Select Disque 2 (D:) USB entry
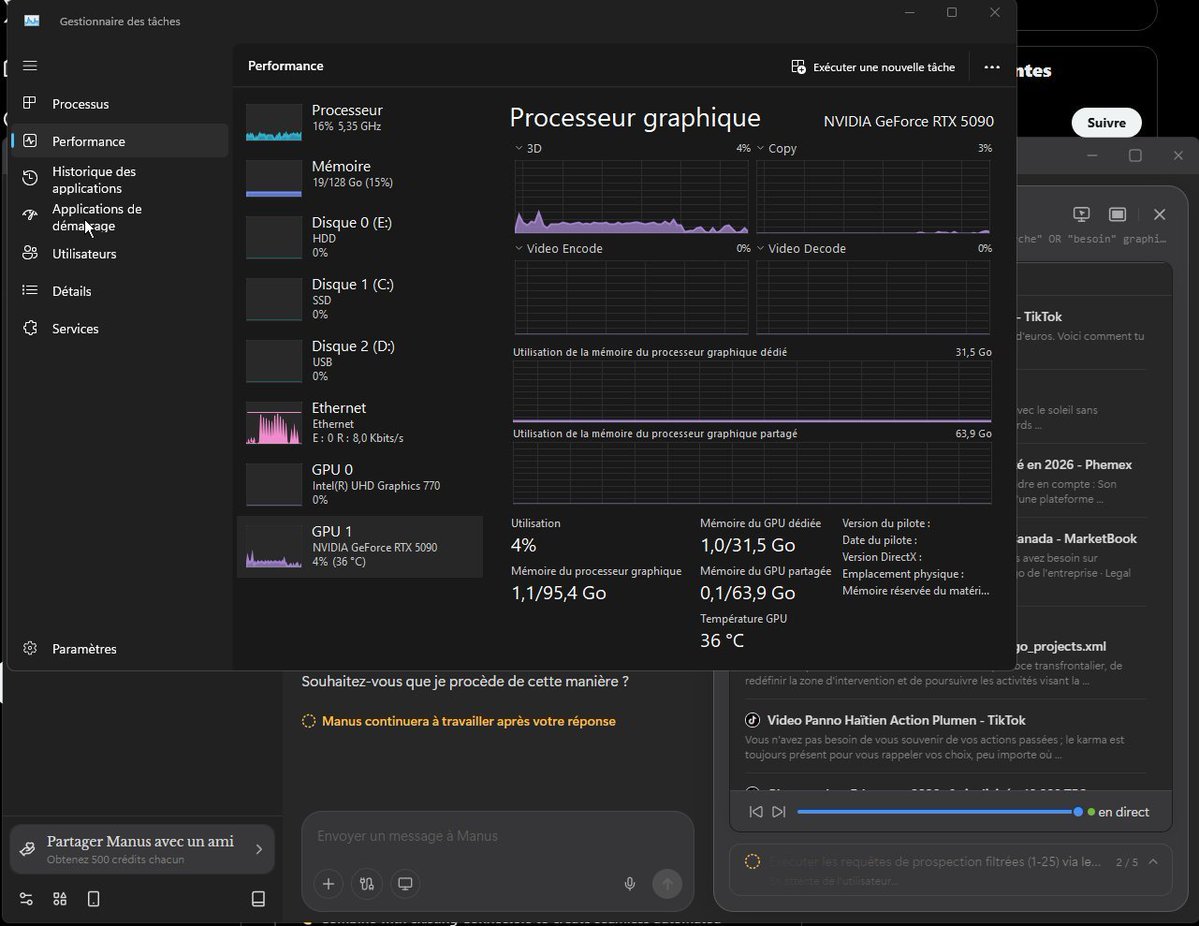This screenshot has height=926, width=1199. [x=360, y=361]
